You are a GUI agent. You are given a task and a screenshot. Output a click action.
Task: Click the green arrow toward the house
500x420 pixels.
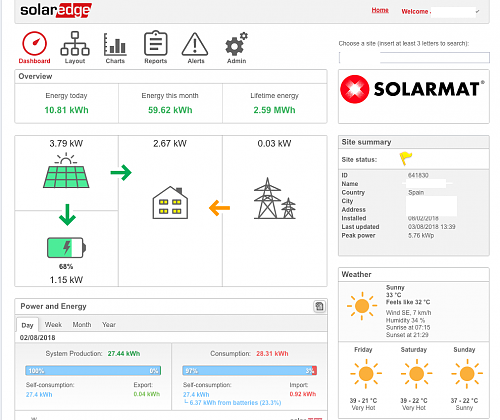[121, 173]
